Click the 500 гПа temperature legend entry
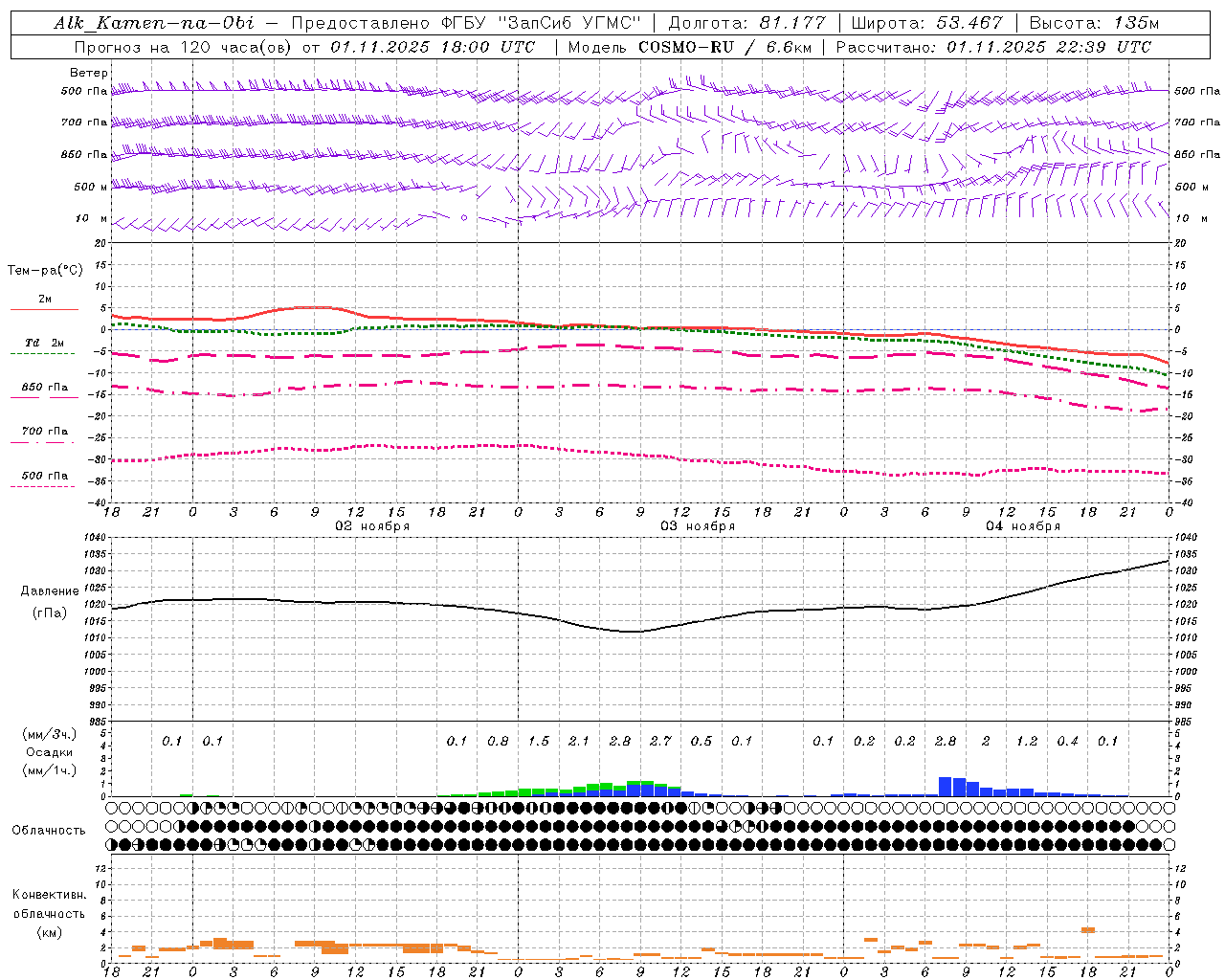The height and width of the screenshot is (980, 1225). [45, 476]
